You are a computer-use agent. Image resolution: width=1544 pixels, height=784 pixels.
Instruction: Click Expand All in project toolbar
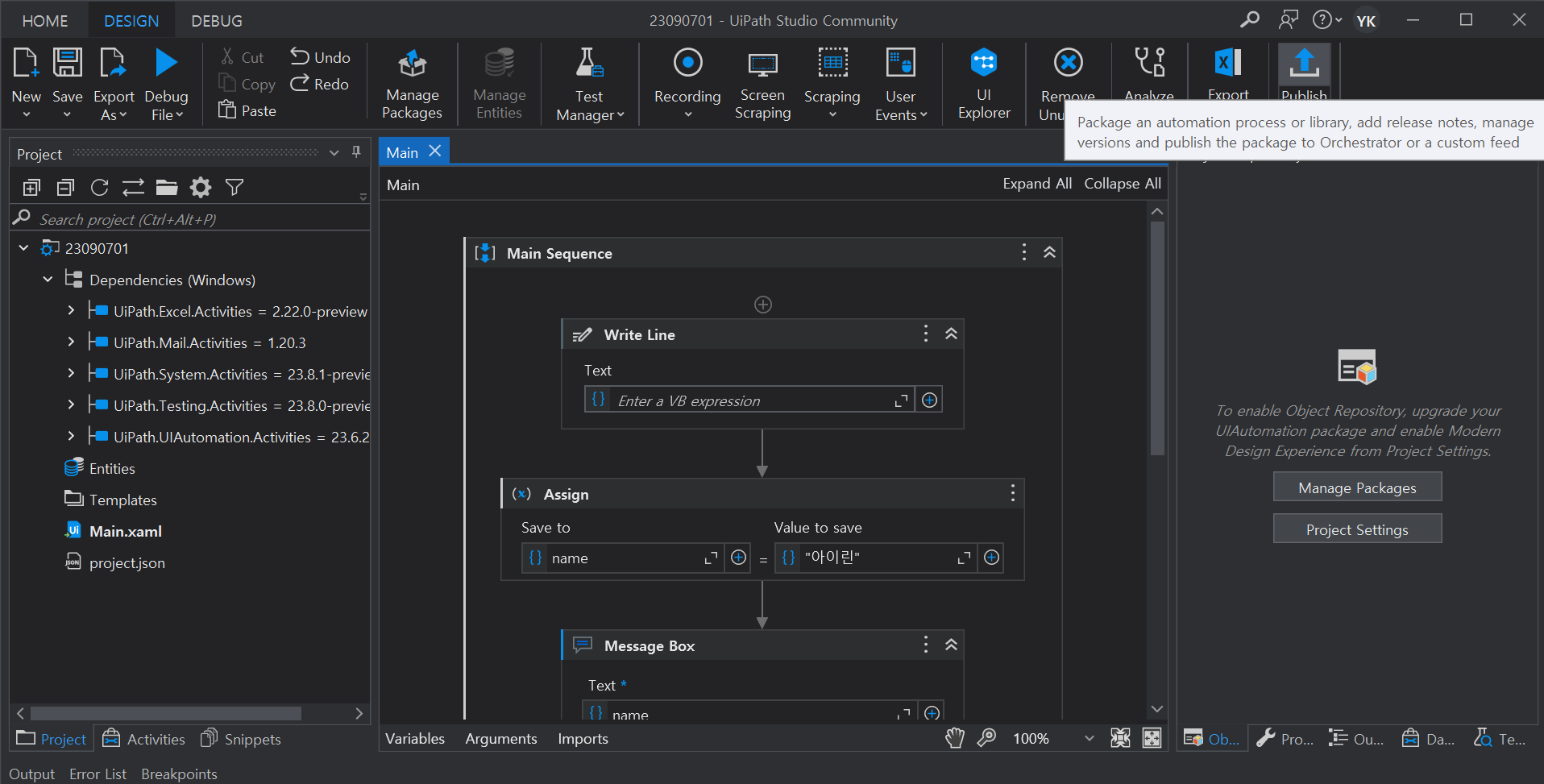31,188
